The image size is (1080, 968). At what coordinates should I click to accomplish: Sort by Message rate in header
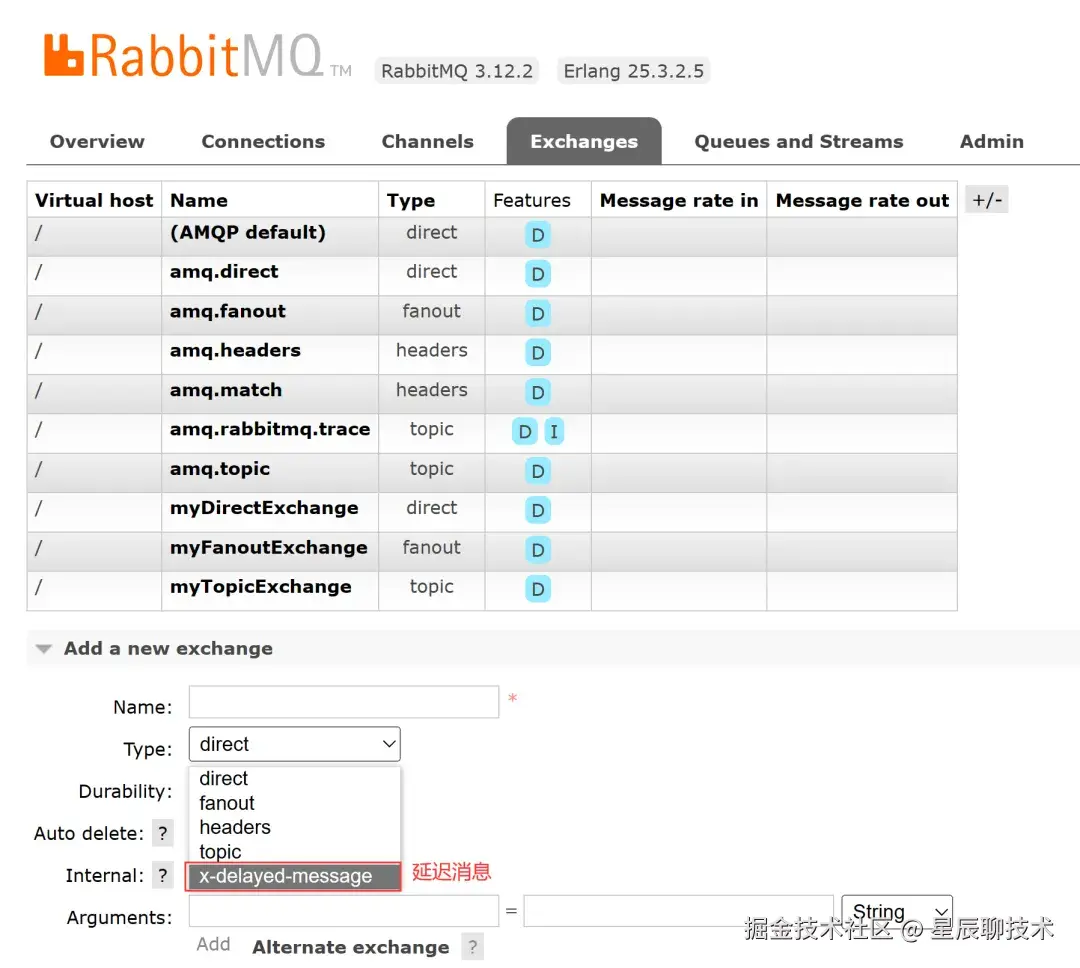point(679,200)
